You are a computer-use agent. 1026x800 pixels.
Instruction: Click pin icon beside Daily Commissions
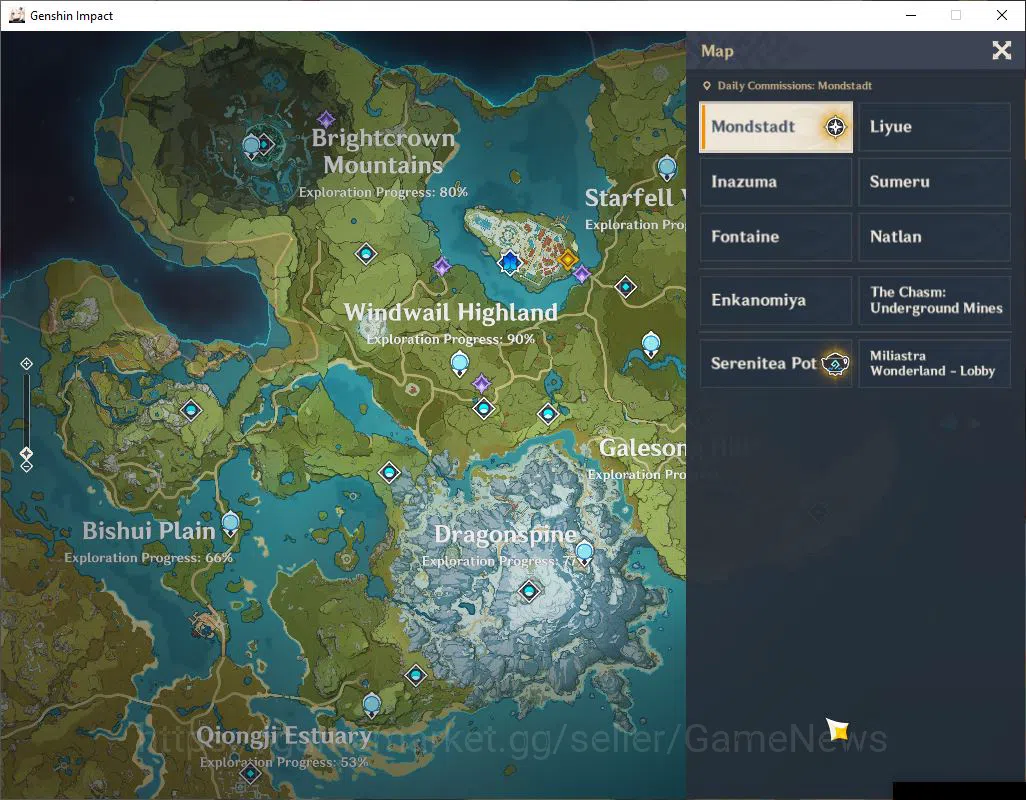[707, 86]
